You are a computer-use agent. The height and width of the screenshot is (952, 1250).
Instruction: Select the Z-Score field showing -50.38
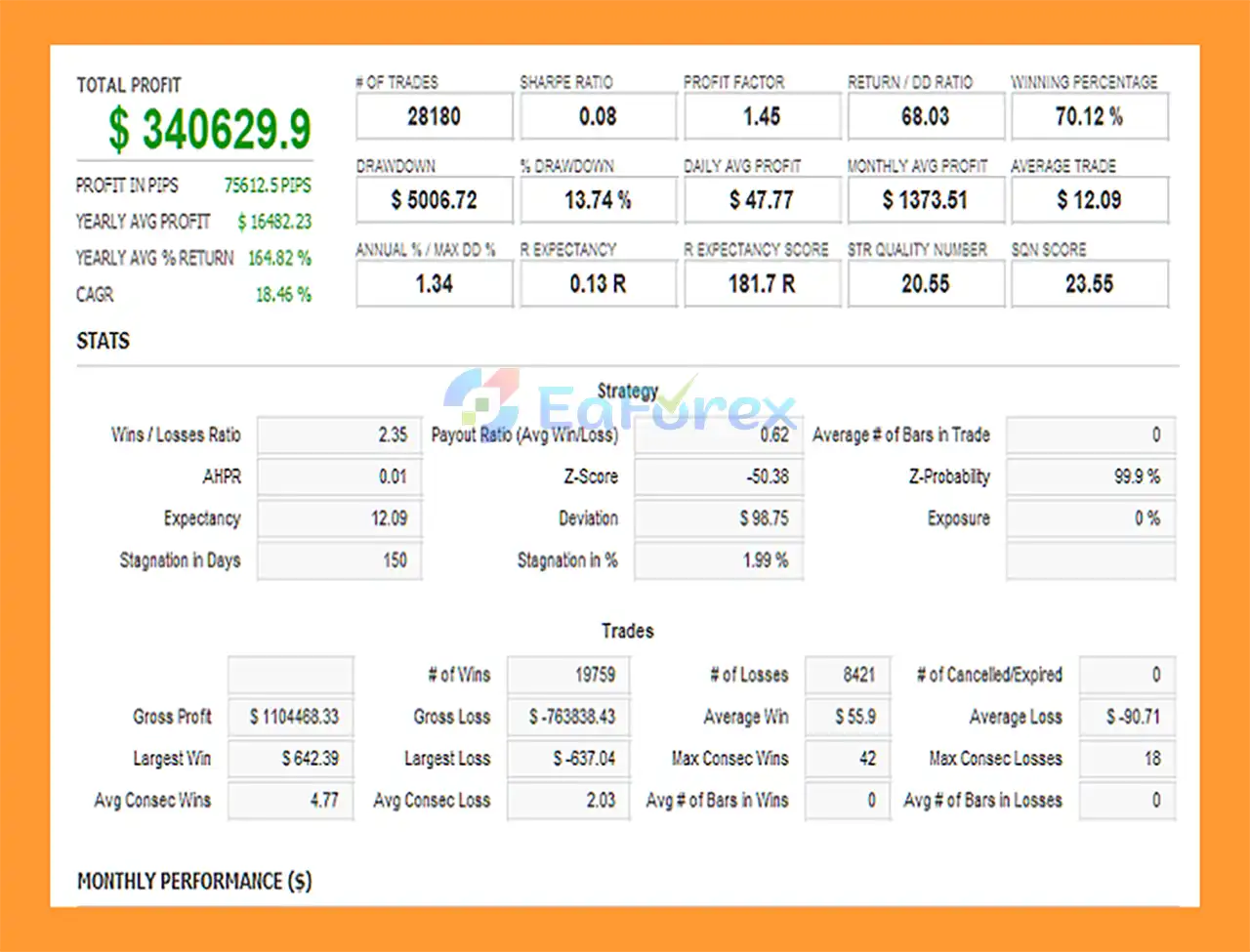point(718,477)
